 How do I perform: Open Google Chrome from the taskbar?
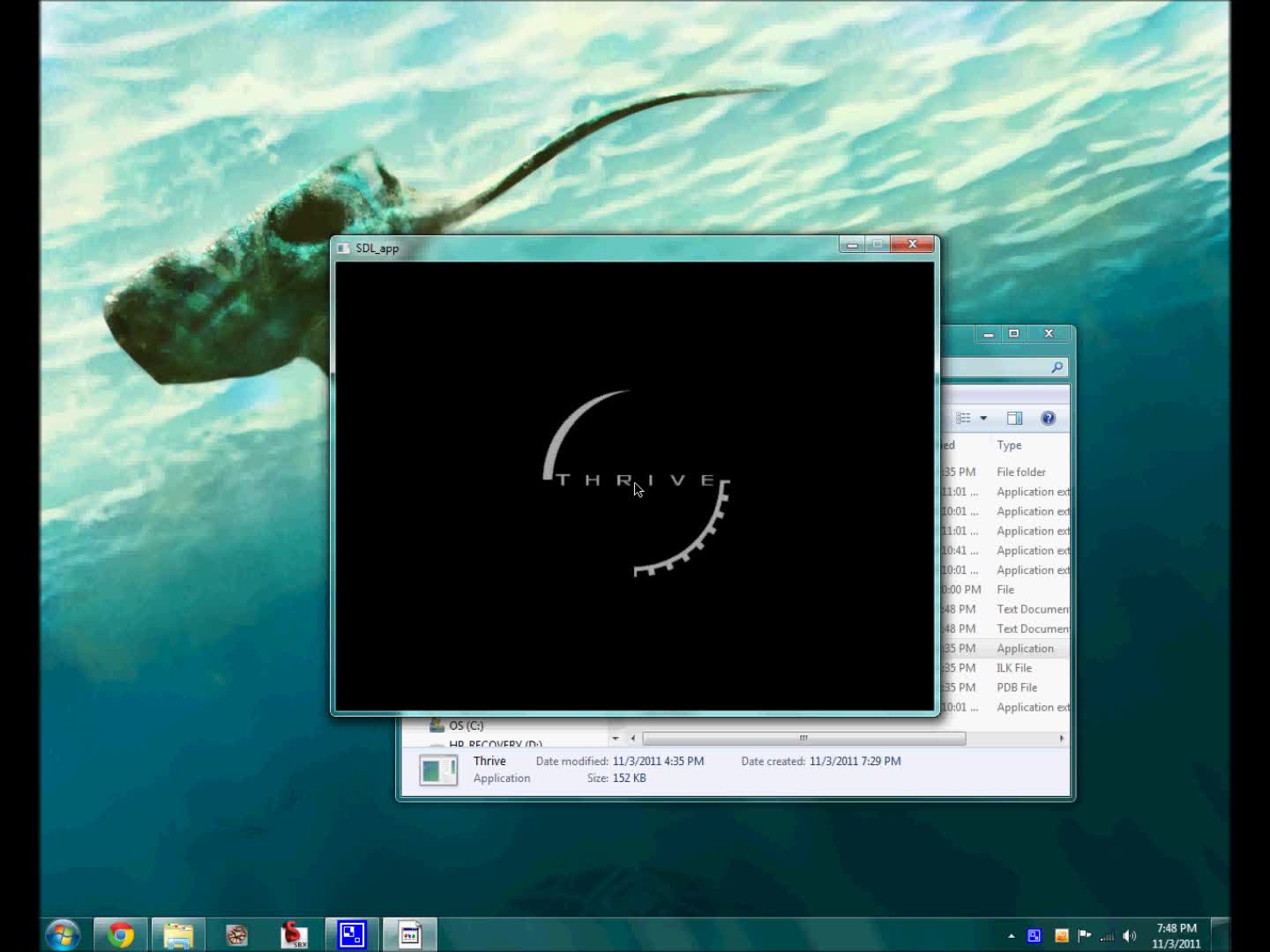pos(121,934)
